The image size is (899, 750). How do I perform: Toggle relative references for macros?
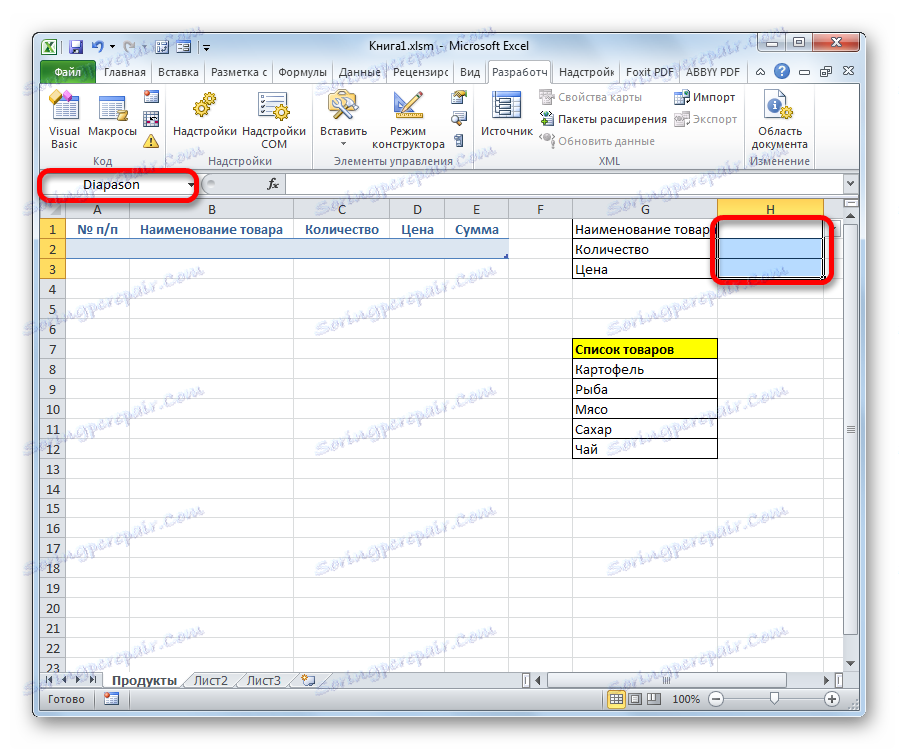pyautogui.click(x=151, y=119)
